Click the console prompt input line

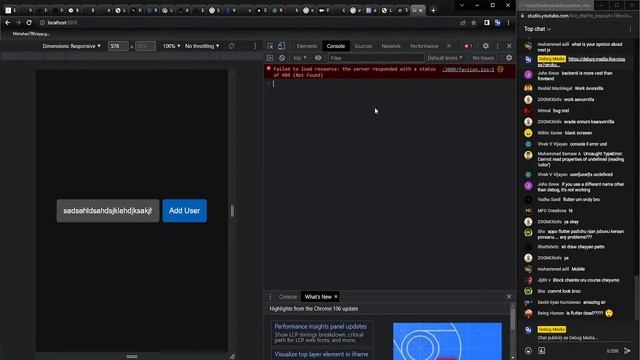(390, 84)
